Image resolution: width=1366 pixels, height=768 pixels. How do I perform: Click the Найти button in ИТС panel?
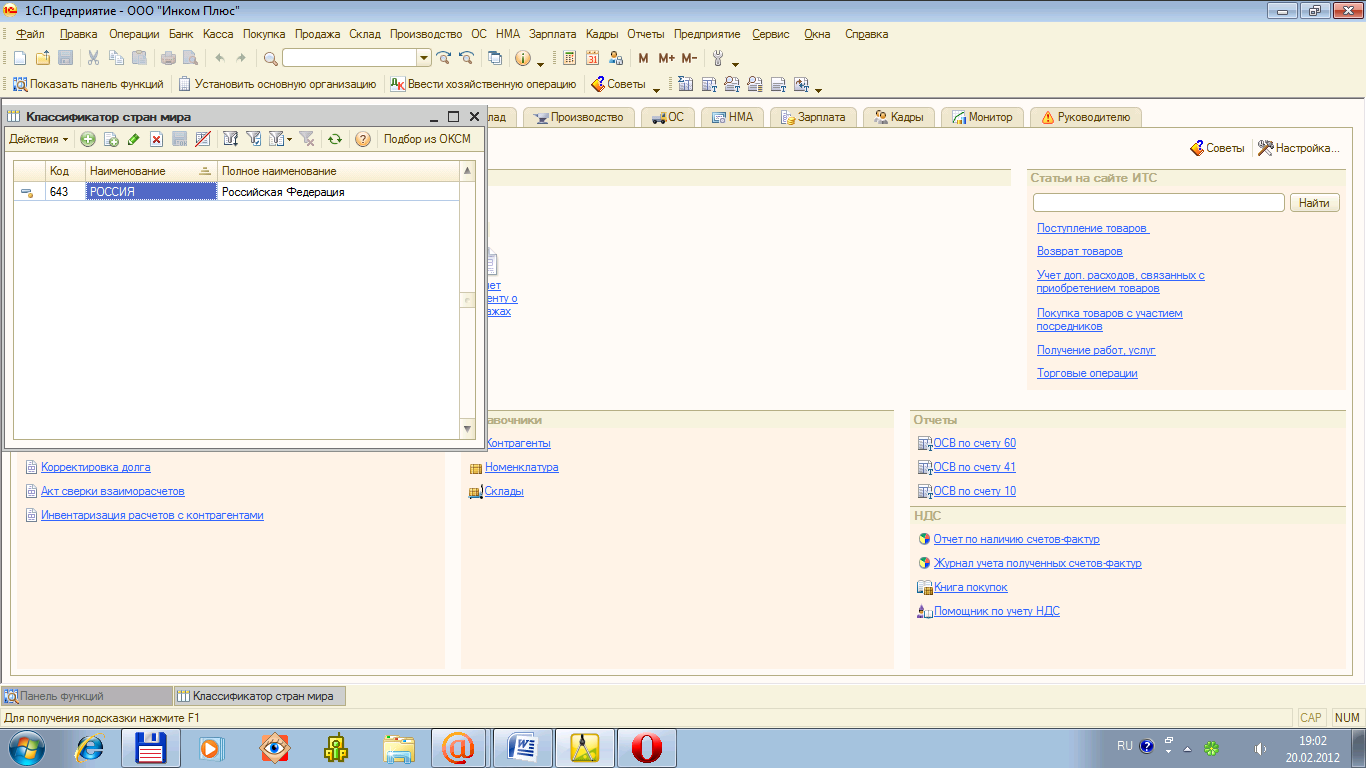coord(1315,203)
